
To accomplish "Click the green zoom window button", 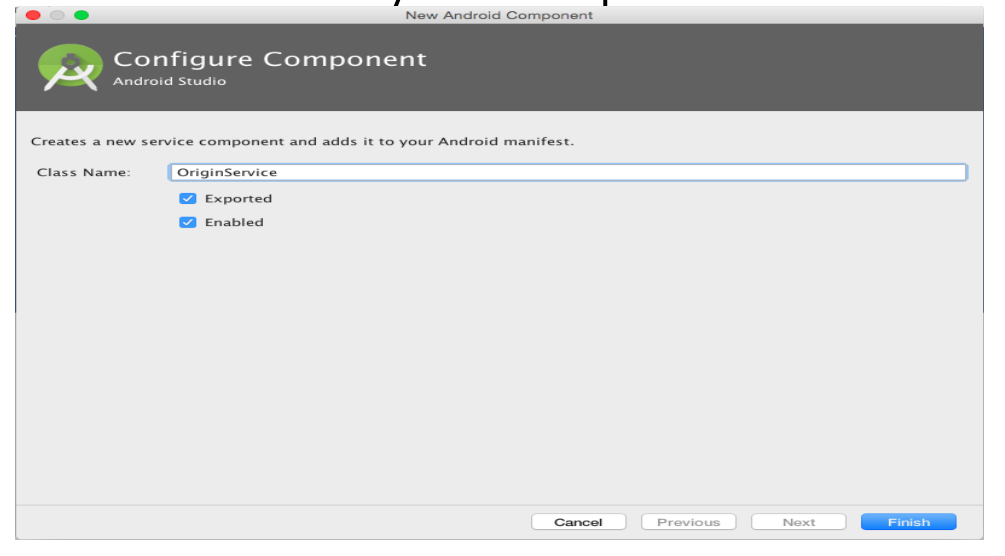I will (x=81, y=15).
